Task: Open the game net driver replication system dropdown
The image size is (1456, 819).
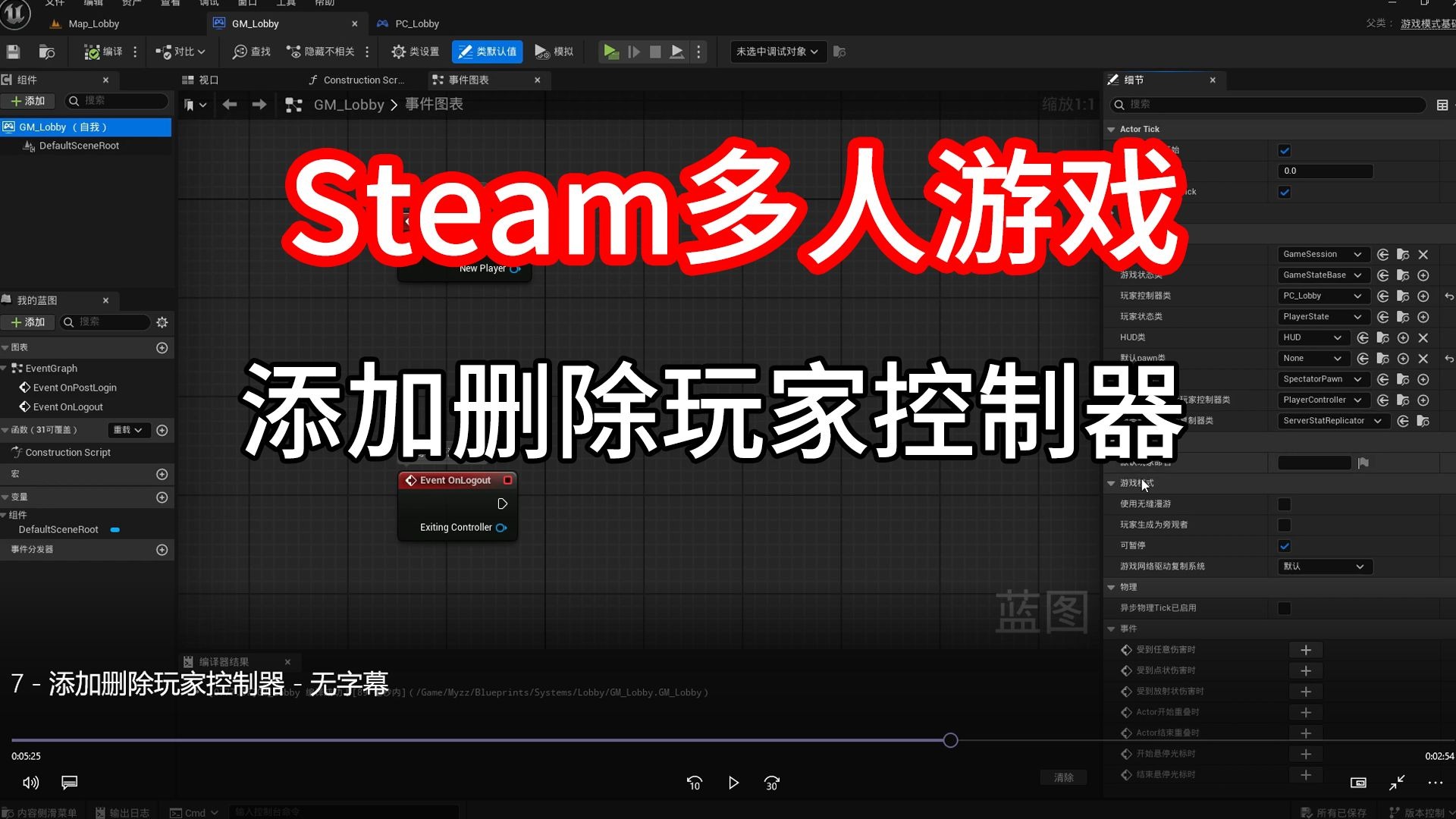Action: click(1325, 566)
